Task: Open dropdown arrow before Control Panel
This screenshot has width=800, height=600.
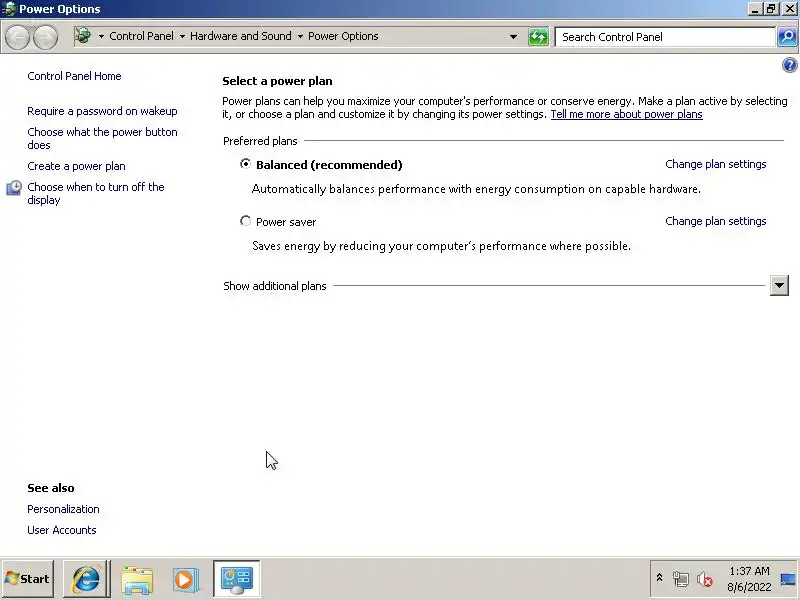Action: [101, 36]
